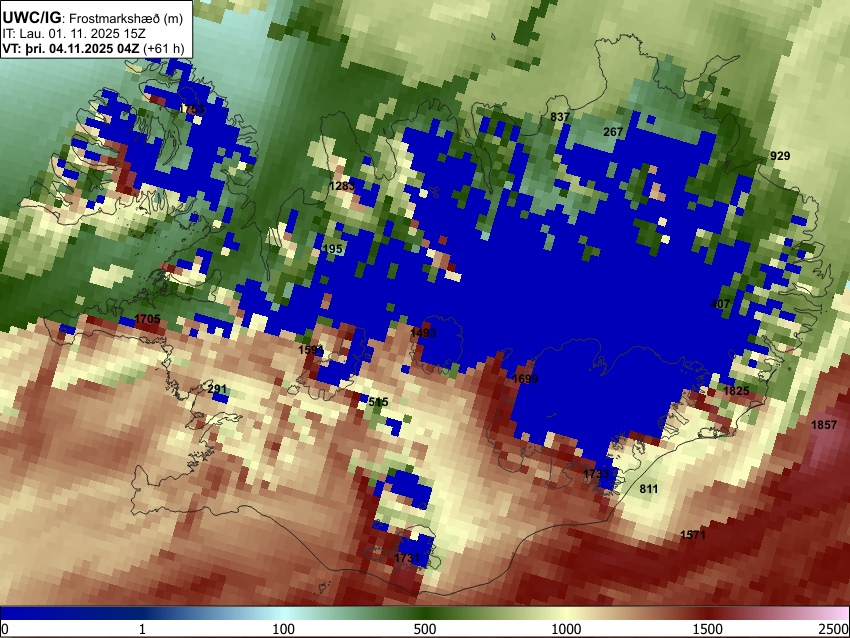Select the 1731 value near the south coast
850x638 pixels.
tap(407, 558)
